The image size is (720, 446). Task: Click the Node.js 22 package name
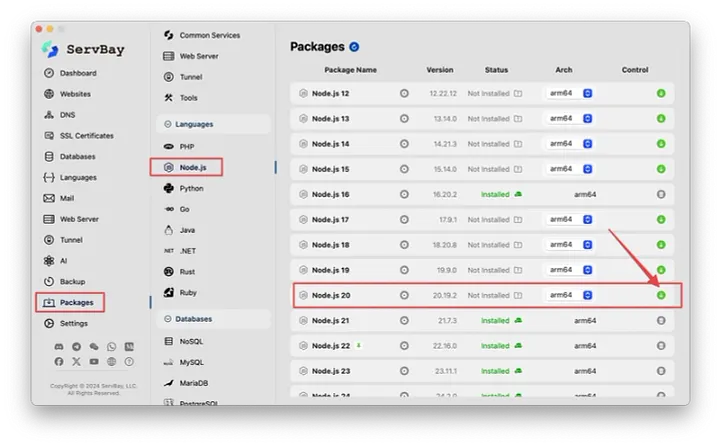click(x=330, y=346)
